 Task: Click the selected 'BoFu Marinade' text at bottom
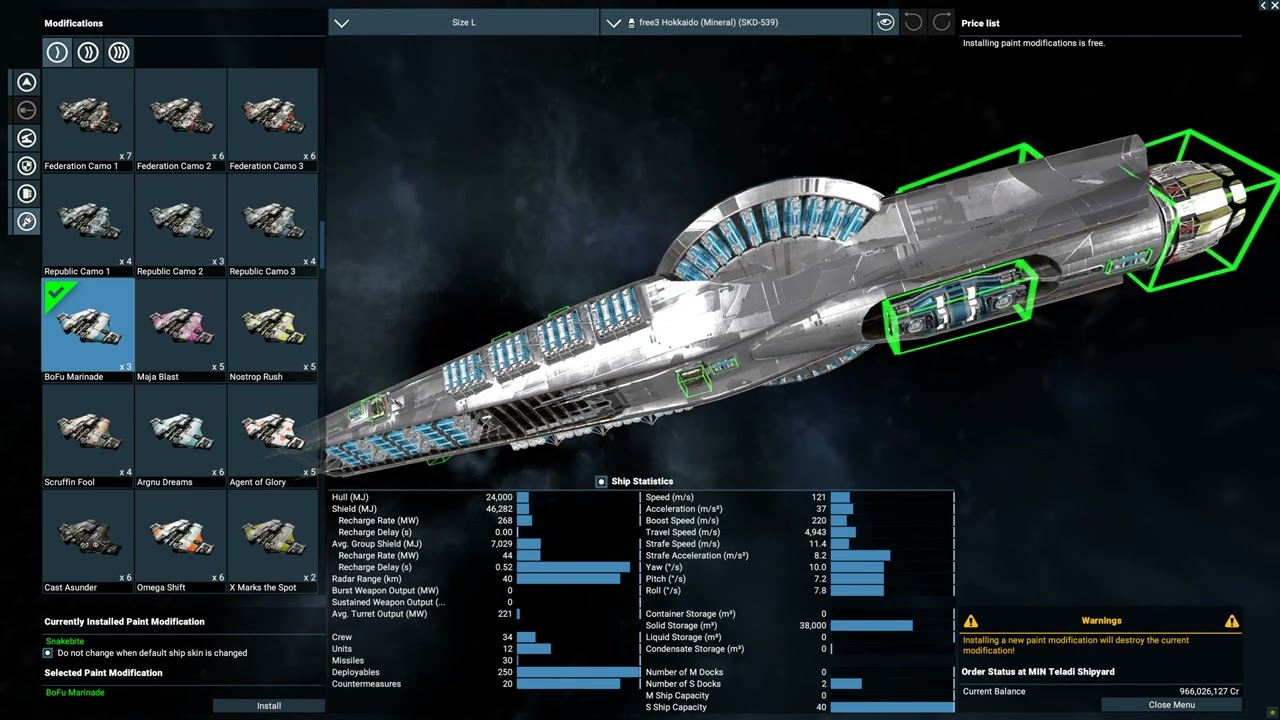[x=75, y=692]
